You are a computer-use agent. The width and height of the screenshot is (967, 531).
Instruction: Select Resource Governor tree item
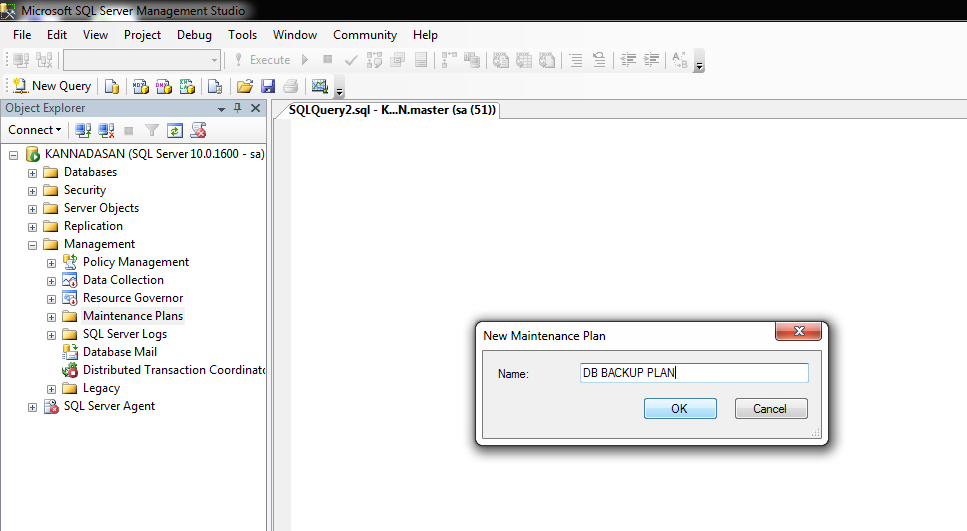click(x=133, y=298)
